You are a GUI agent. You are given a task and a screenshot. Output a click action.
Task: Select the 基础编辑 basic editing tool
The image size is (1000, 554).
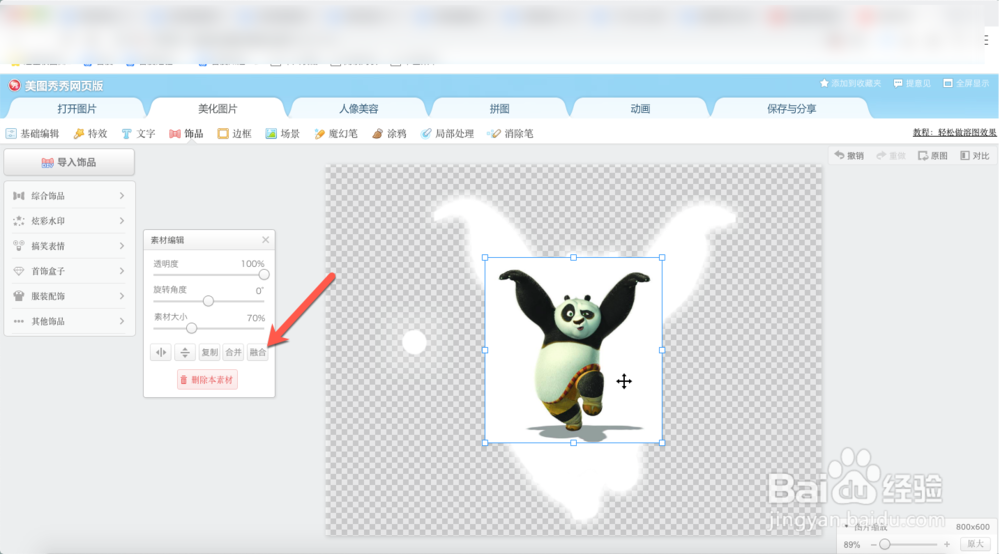click(33, 134)
